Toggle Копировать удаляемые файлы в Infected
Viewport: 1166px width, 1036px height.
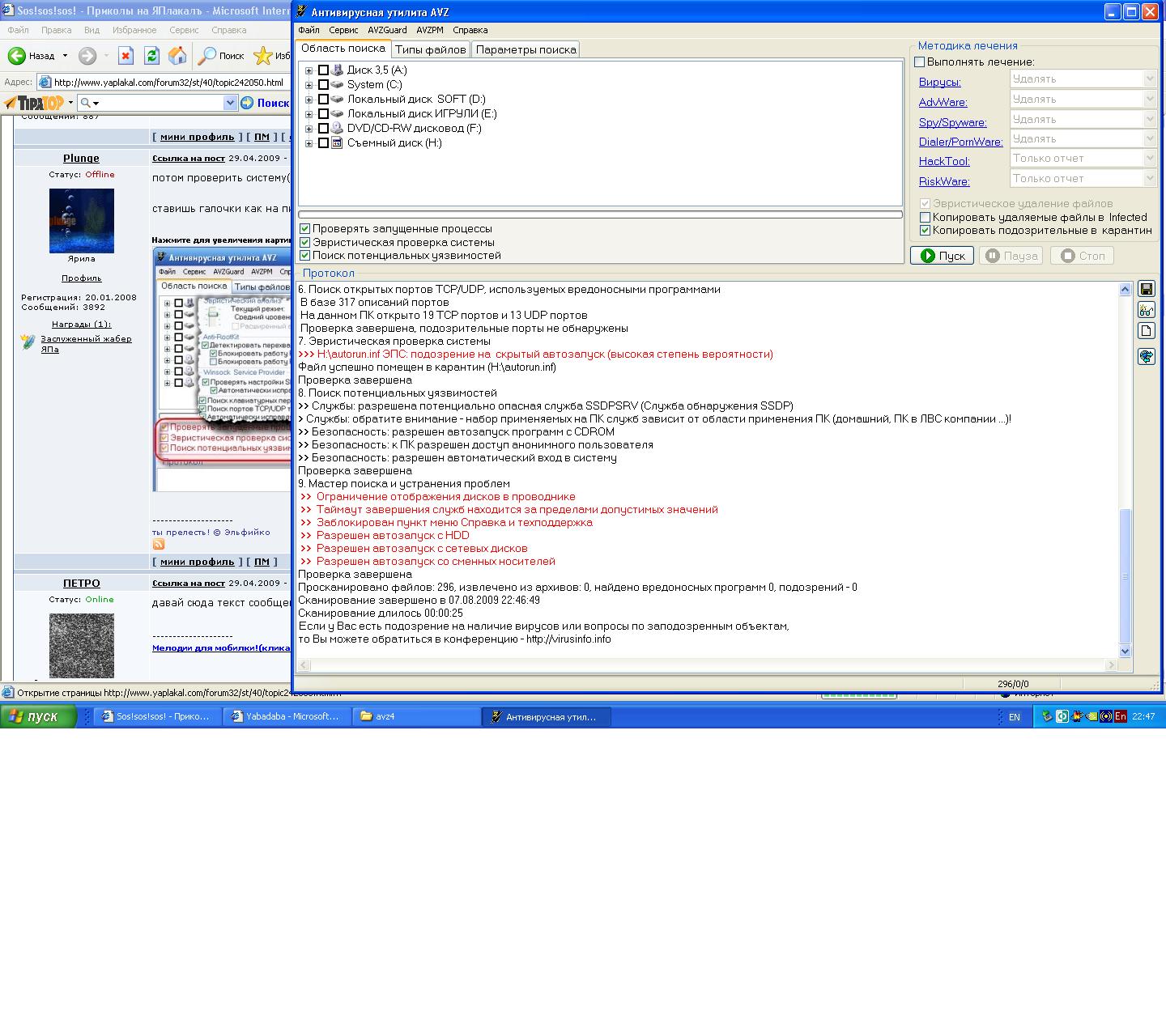tap(925, 217)
